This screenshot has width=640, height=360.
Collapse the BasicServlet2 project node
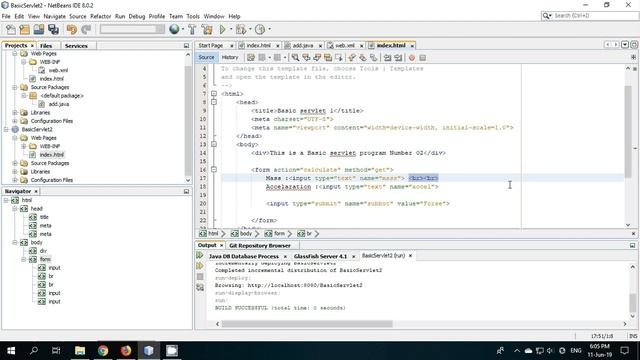pyautogui.click(x=6, y=129)
